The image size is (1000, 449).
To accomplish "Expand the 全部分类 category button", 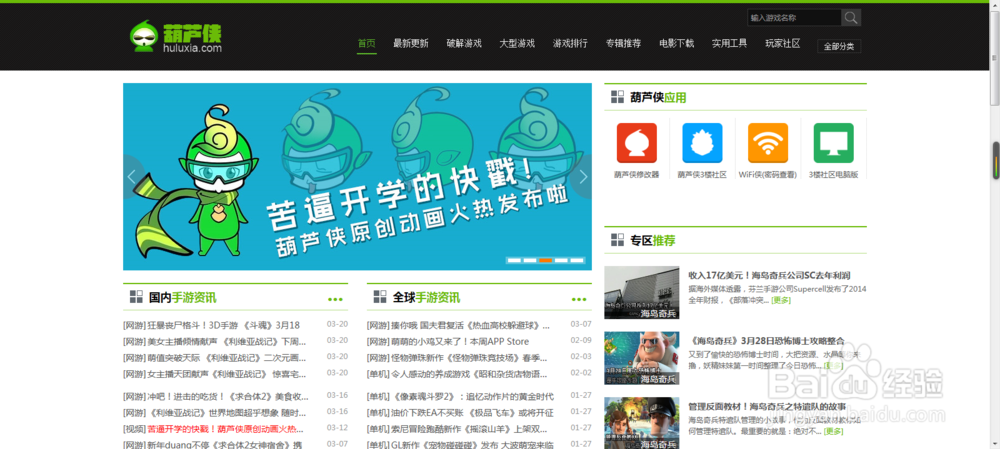I will click(x=839, y=47).
